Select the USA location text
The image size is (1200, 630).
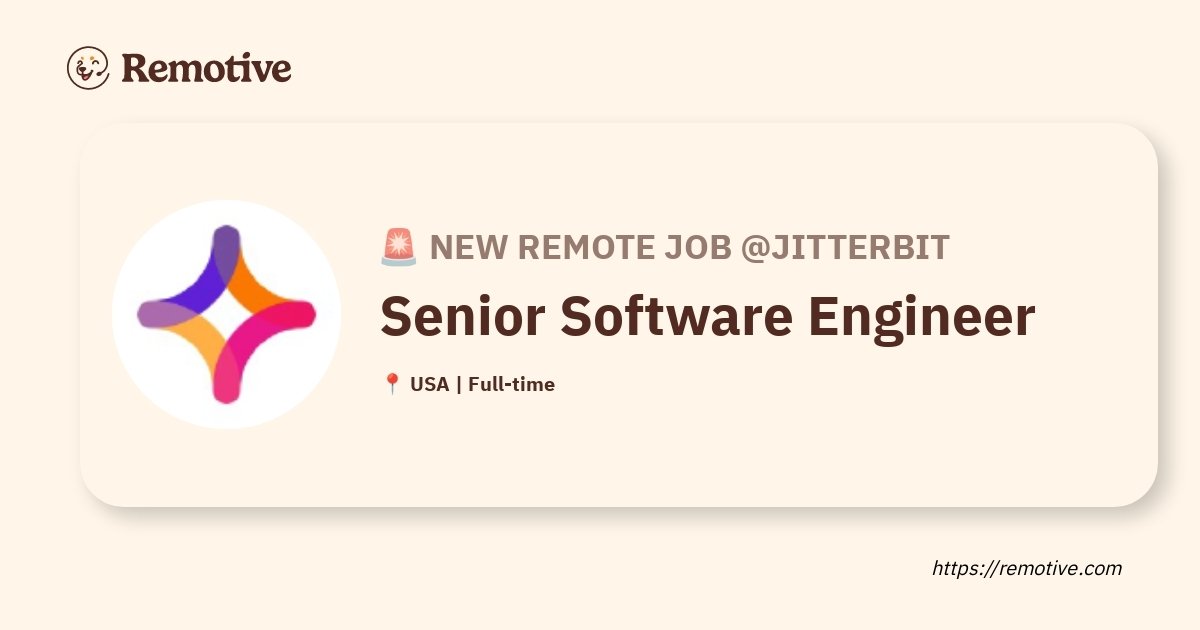pos(429,384)
